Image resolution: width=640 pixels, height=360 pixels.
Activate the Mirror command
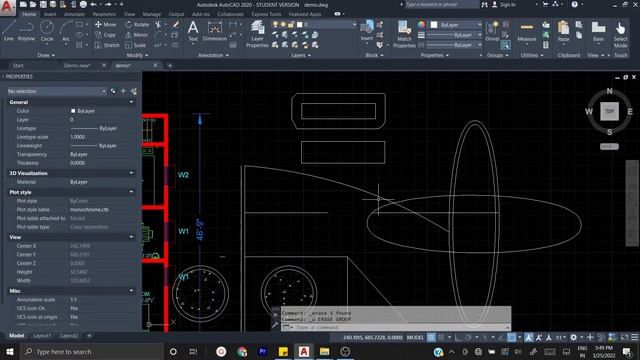point(137,35)
